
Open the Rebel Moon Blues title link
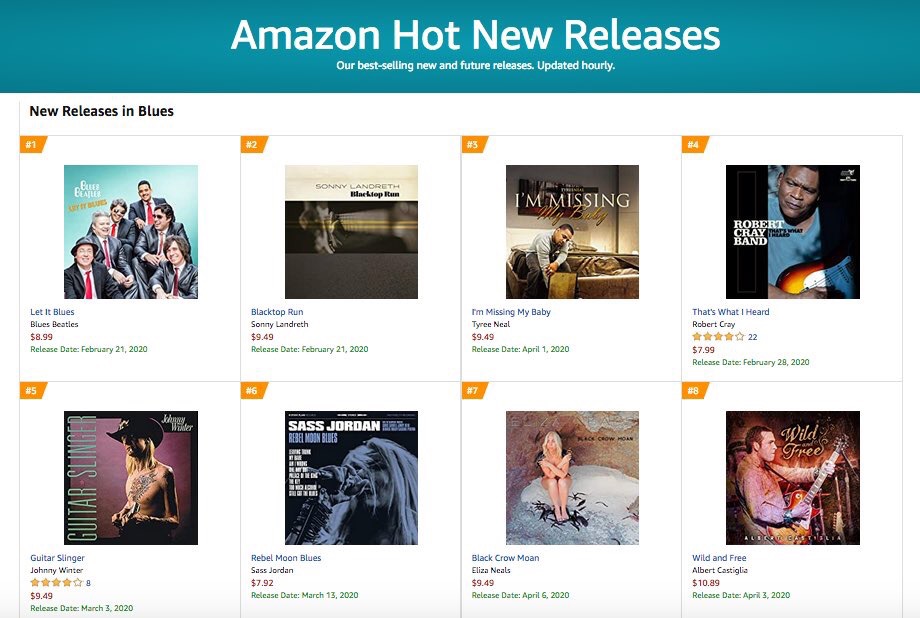[286, 558]
